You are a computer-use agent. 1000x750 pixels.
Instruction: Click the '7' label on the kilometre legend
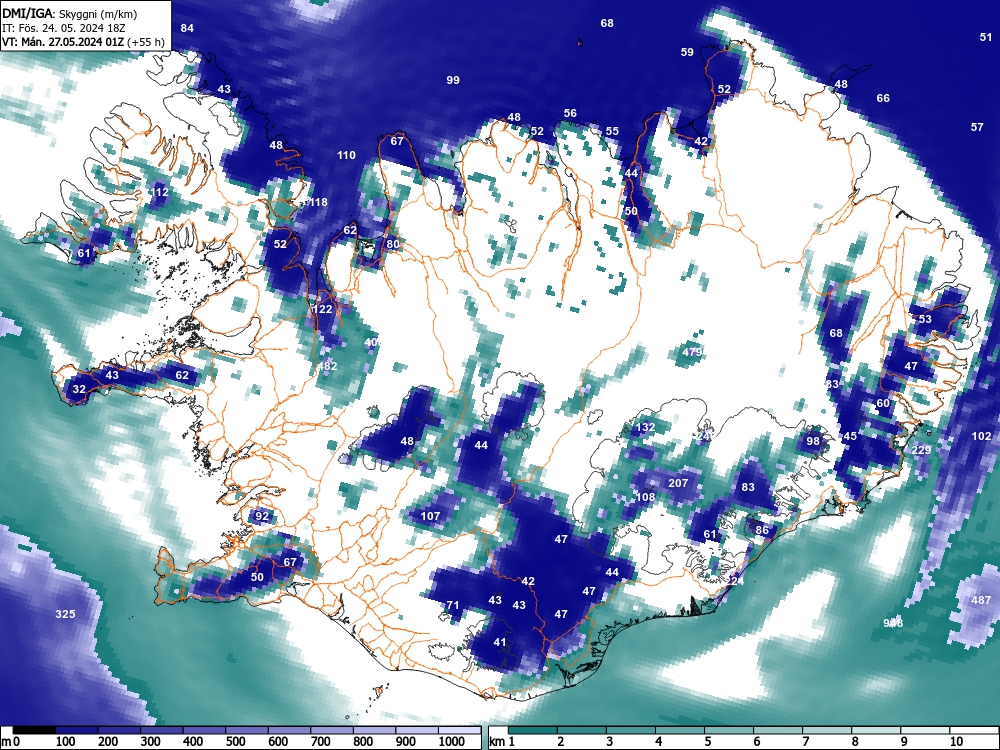click(806, 741)
